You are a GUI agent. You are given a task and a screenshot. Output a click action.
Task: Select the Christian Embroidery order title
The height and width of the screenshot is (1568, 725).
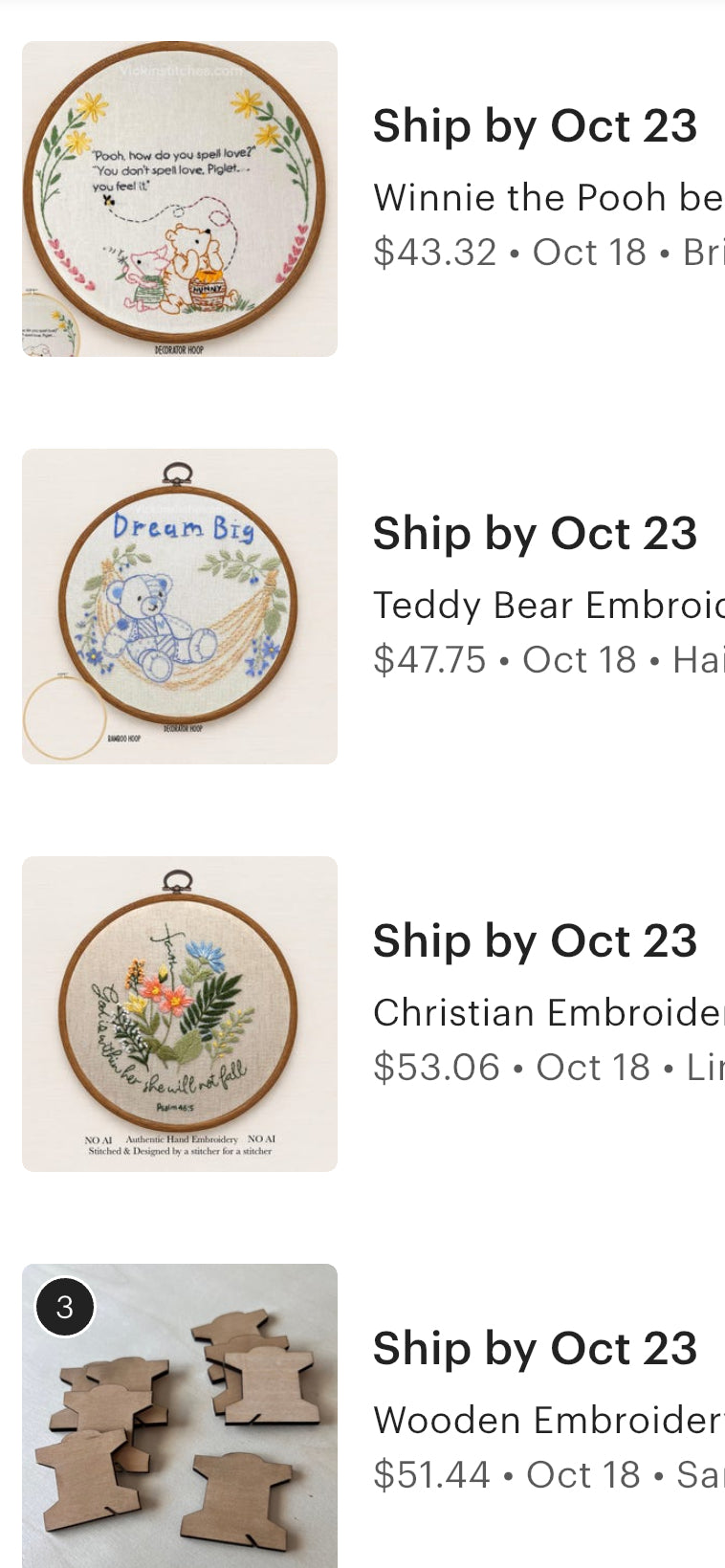(x=547, y=1012)
